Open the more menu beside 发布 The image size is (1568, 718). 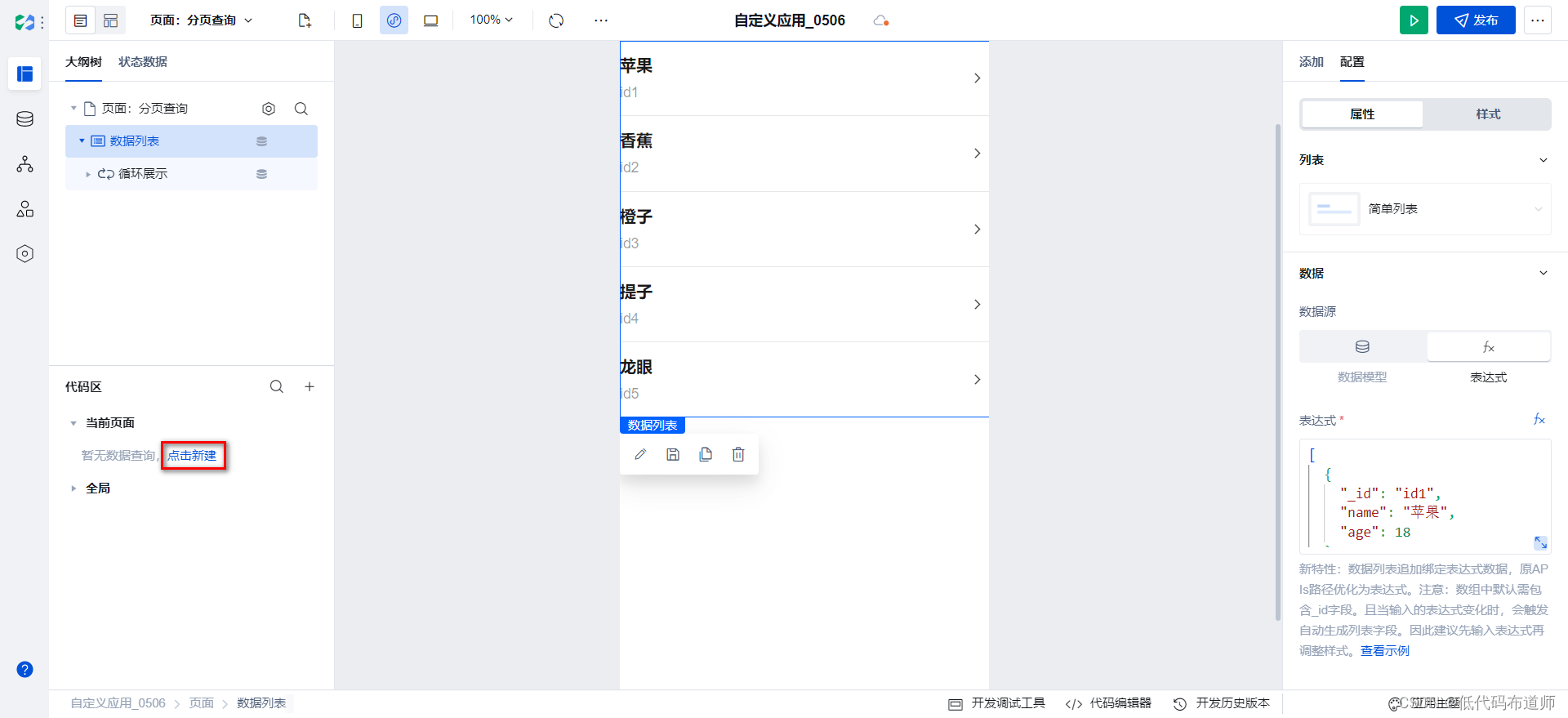click(1538, 20)
